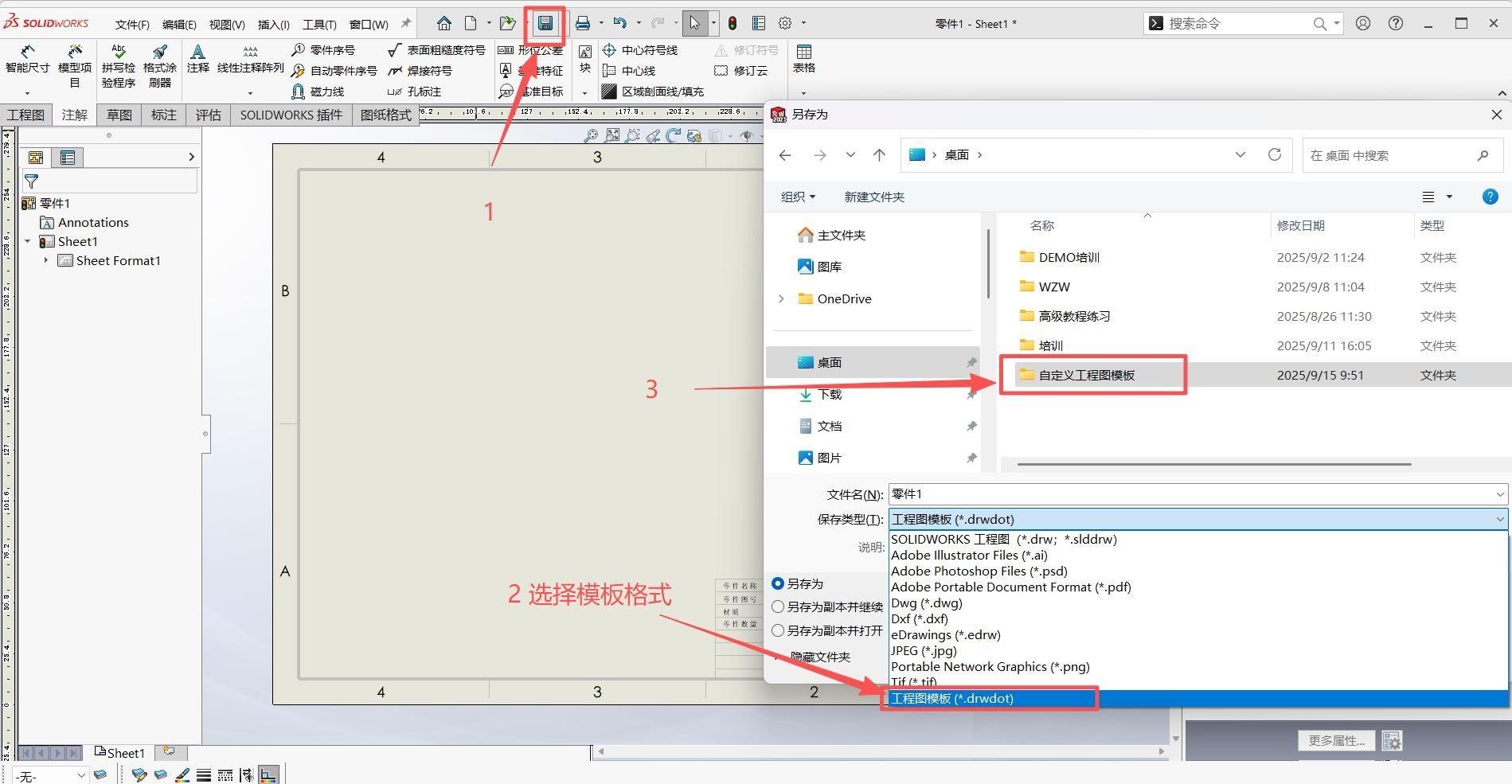Image resolution: width=1512 pixels, height=784 pixels.
Task: Insert a Weld Symbol (焊接符号)
Action: click(x=420, y=70)
